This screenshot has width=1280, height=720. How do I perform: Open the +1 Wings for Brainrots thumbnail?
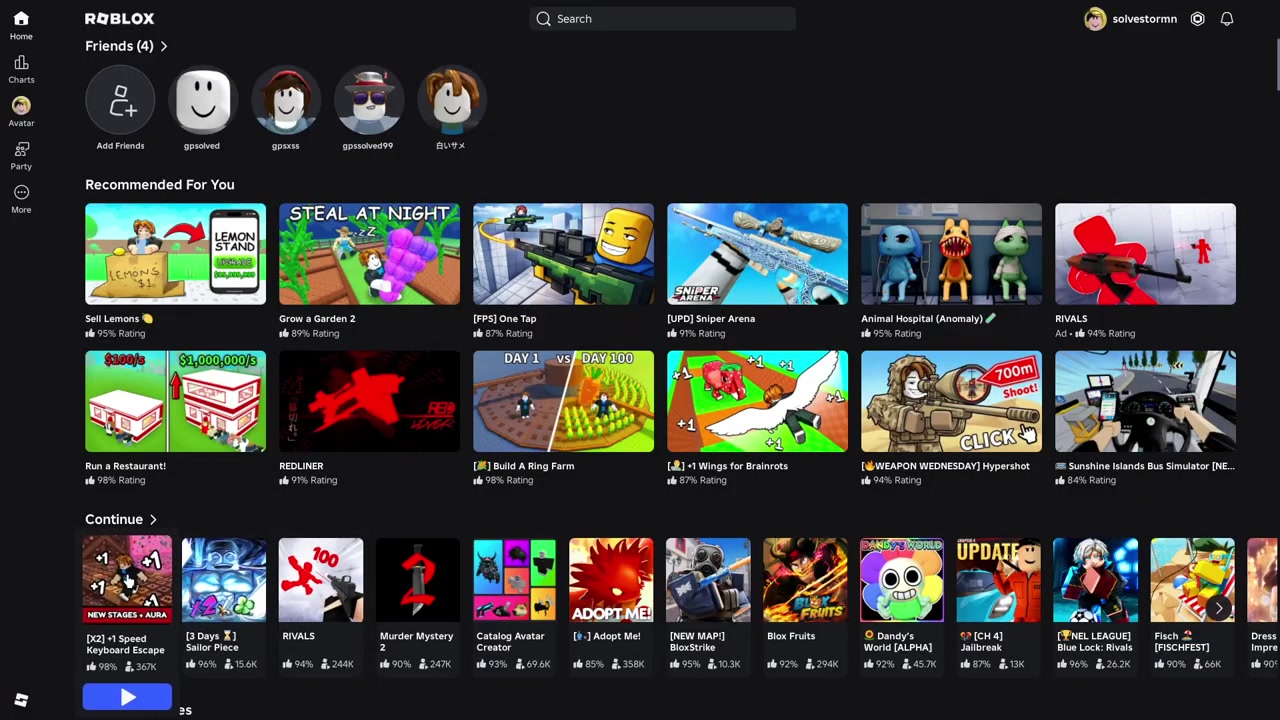[757, 401]
